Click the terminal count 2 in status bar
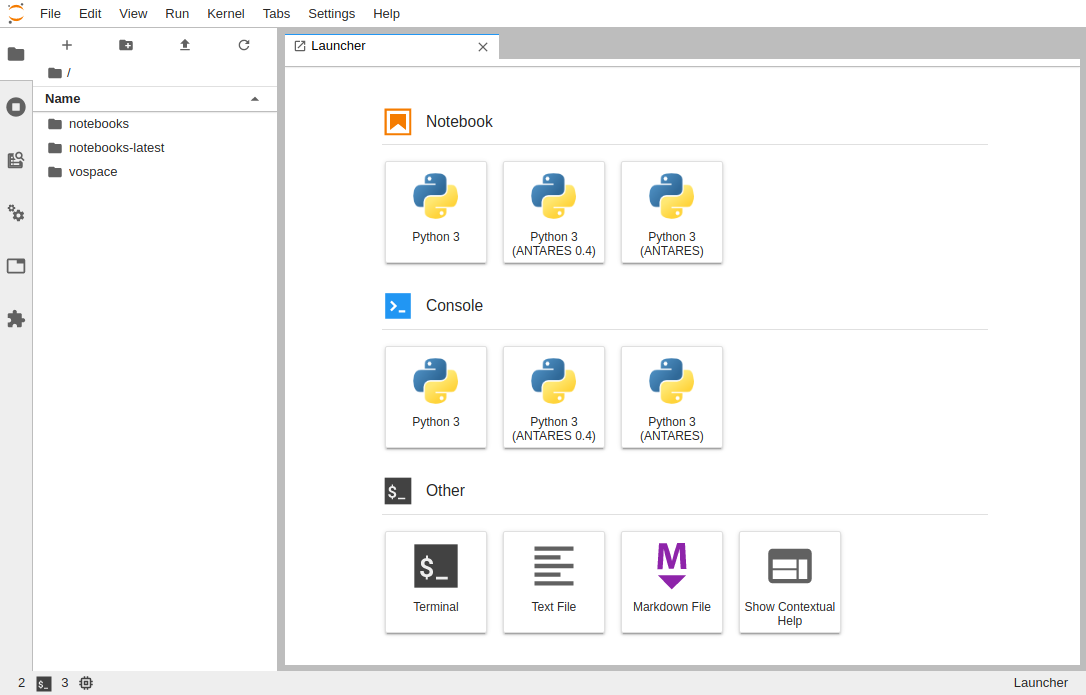Screen dimensions: 1086x695 tap(21, 683)
